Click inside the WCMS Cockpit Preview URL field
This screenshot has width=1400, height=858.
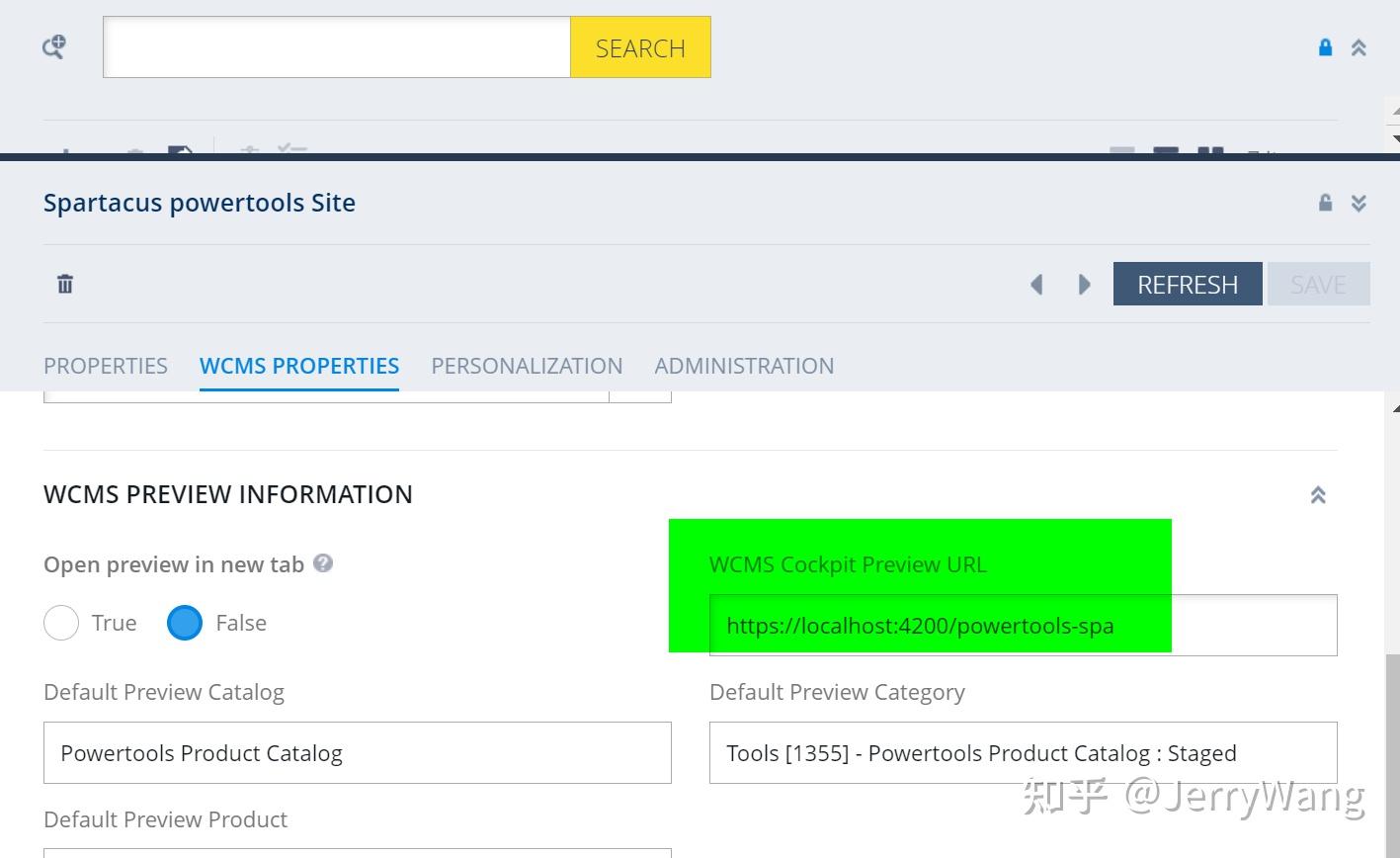click(1023, 625)
